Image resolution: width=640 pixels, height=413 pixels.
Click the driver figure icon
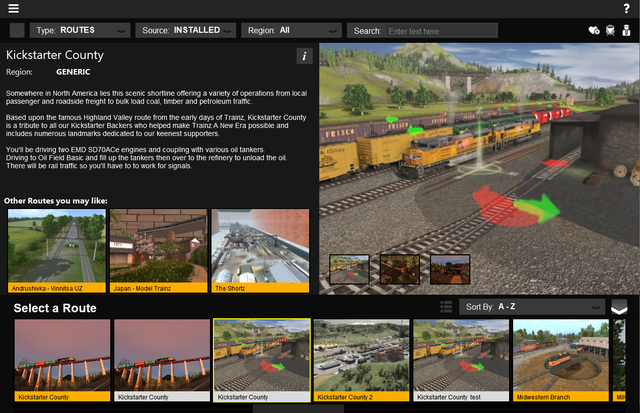click(x=626, y=30)
